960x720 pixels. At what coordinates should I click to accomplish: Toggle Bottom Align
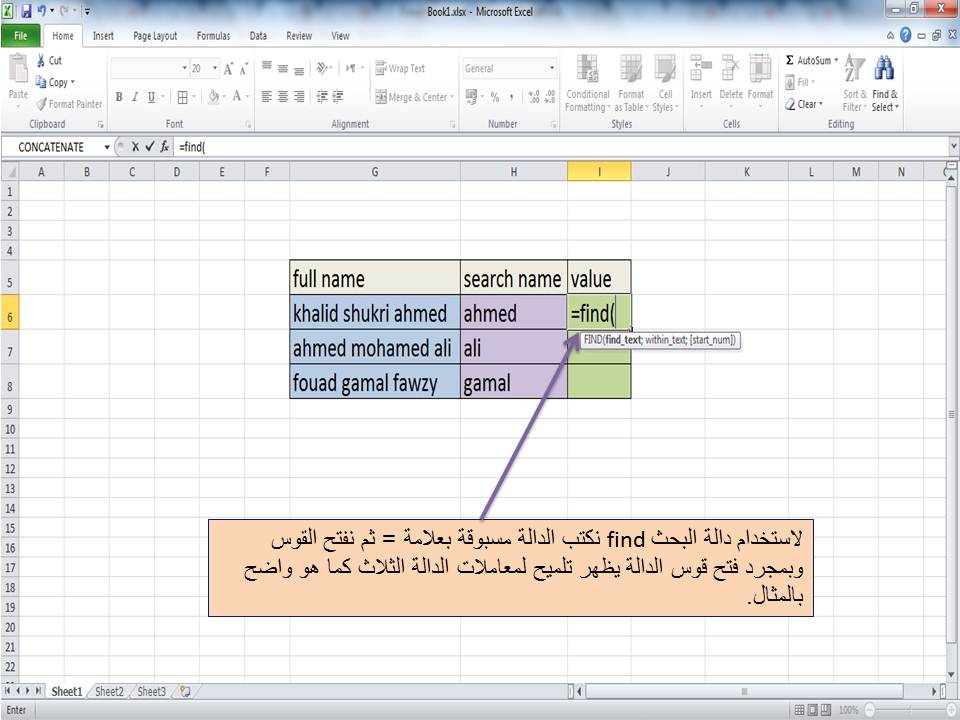299,70
